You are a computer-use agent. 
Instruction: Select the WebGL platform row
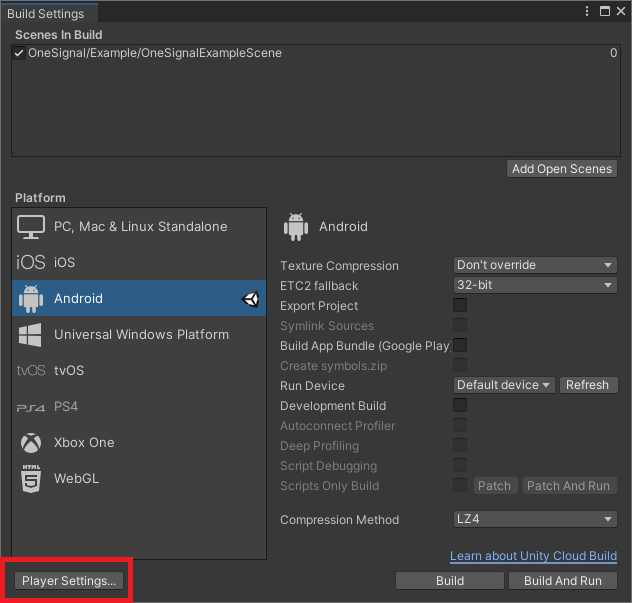pos(139,478)
